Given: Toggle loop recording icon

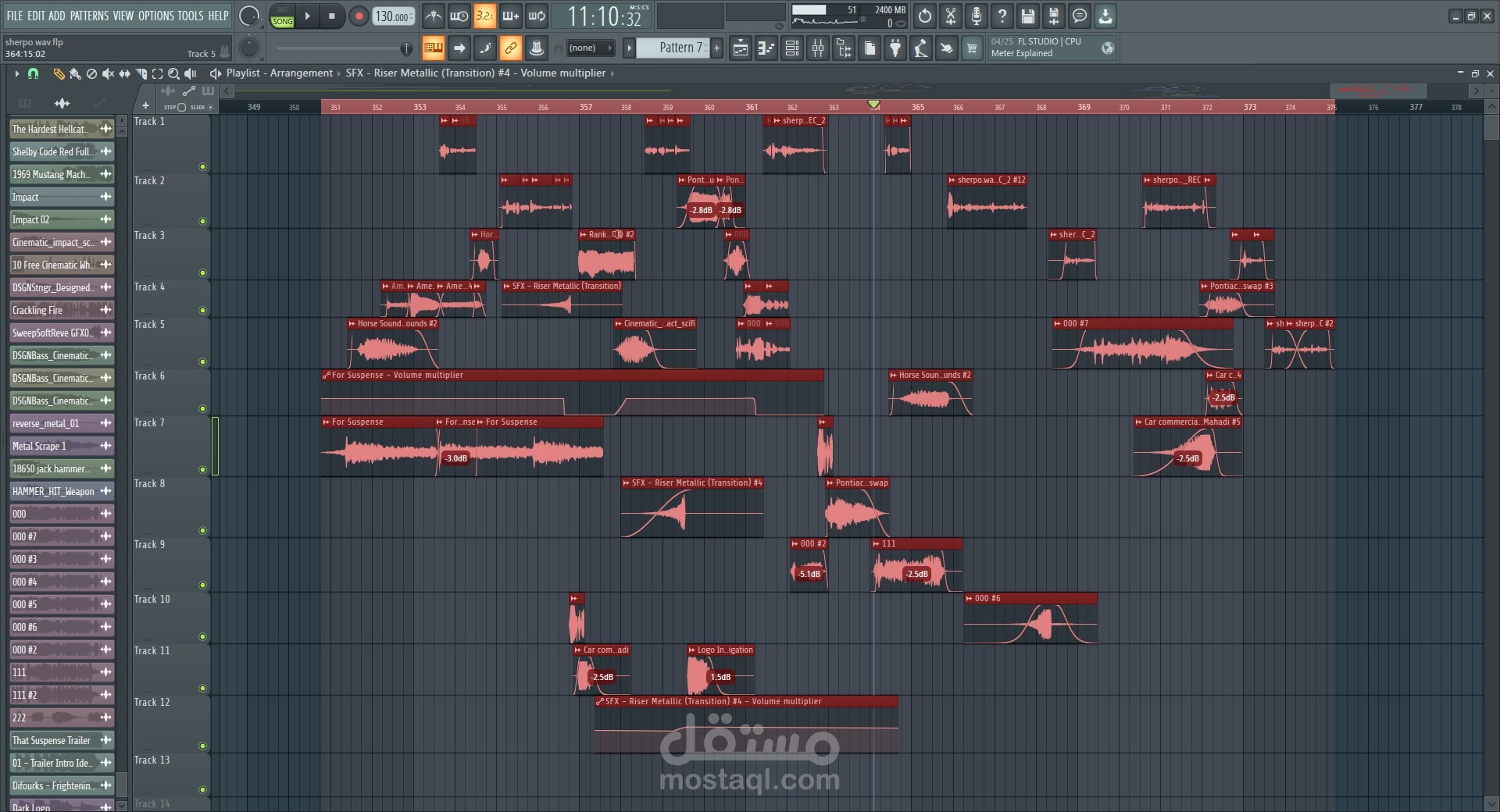Looking at the screenshot, I should [537, 16].
